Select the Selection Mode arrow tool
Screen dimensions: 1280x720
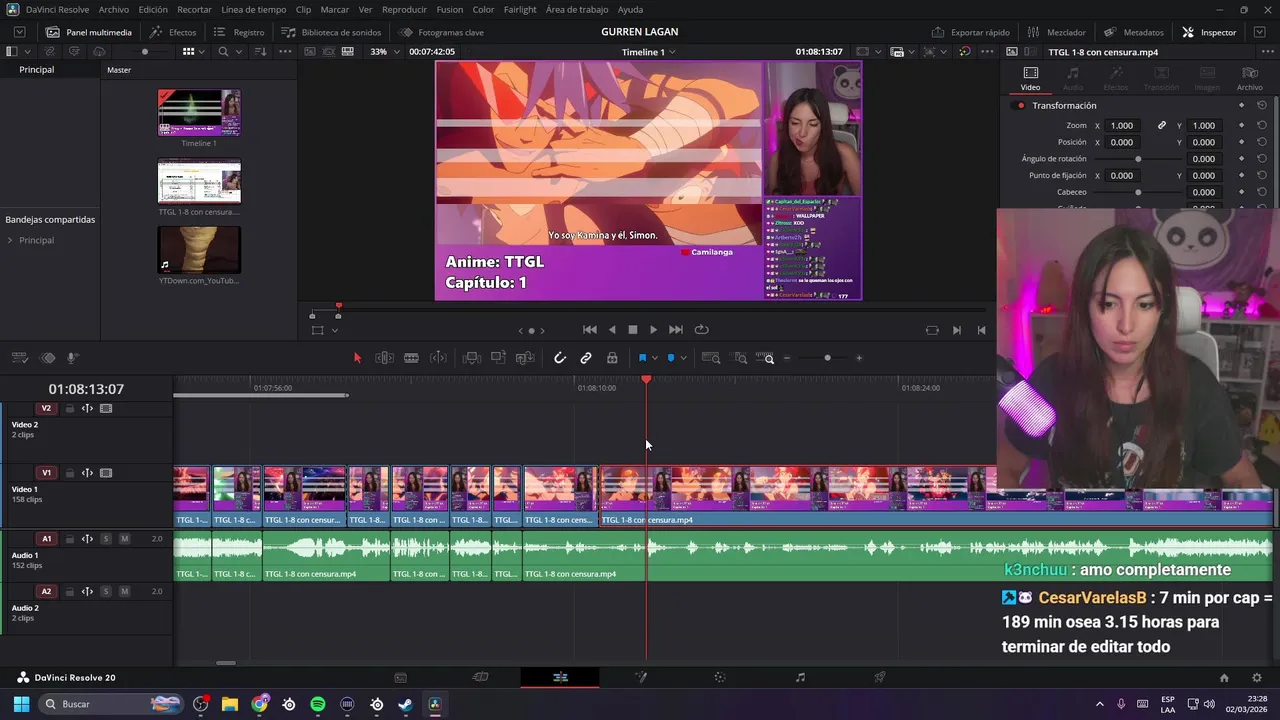point(357,358)
